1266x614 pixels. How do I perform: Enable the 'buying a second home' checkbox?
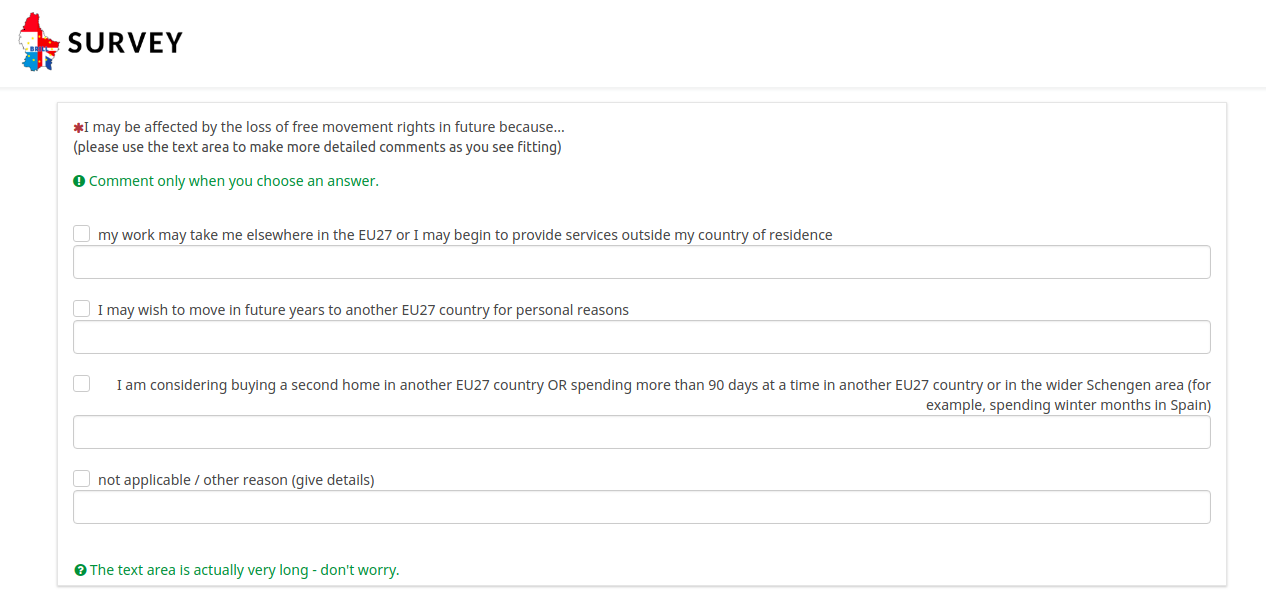click(x=82, y=384)
